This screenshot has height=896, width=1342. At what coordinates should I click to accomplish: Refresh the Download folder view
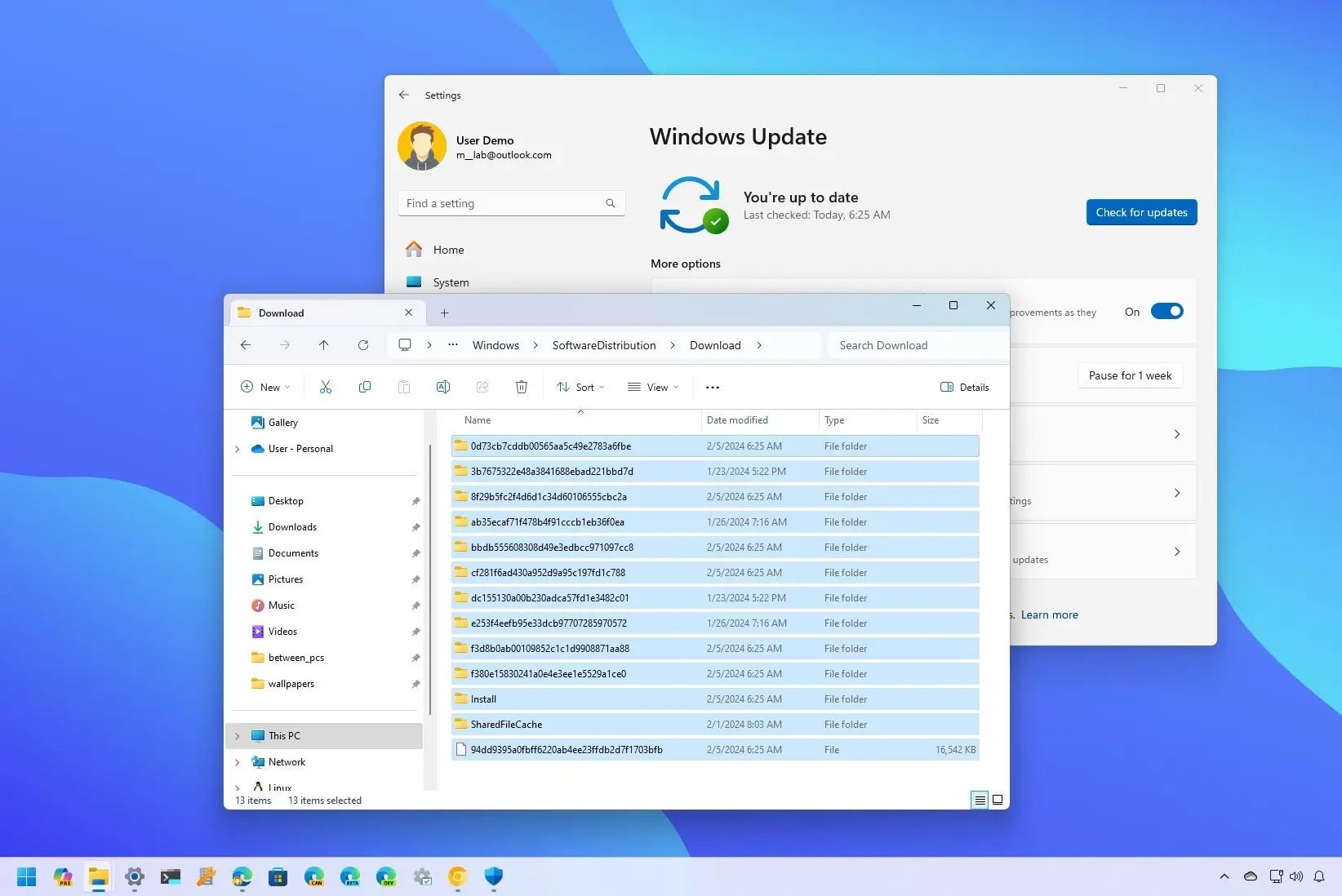[x=363, y=345]
